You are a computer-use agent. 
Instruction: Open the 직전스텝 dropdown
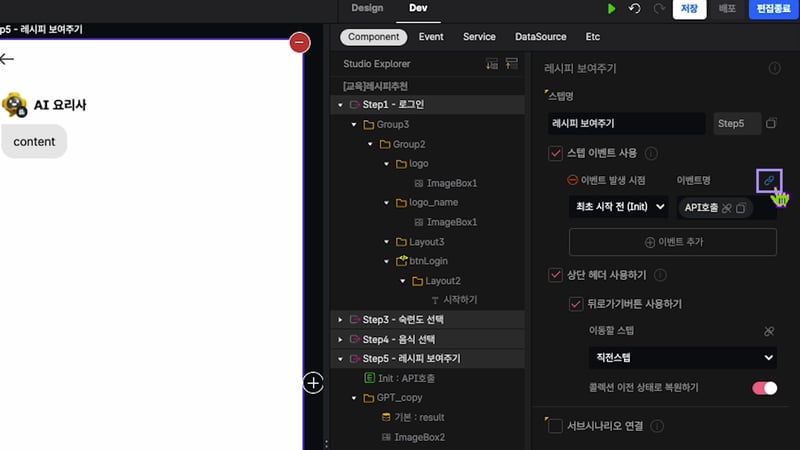coord(682,357)
